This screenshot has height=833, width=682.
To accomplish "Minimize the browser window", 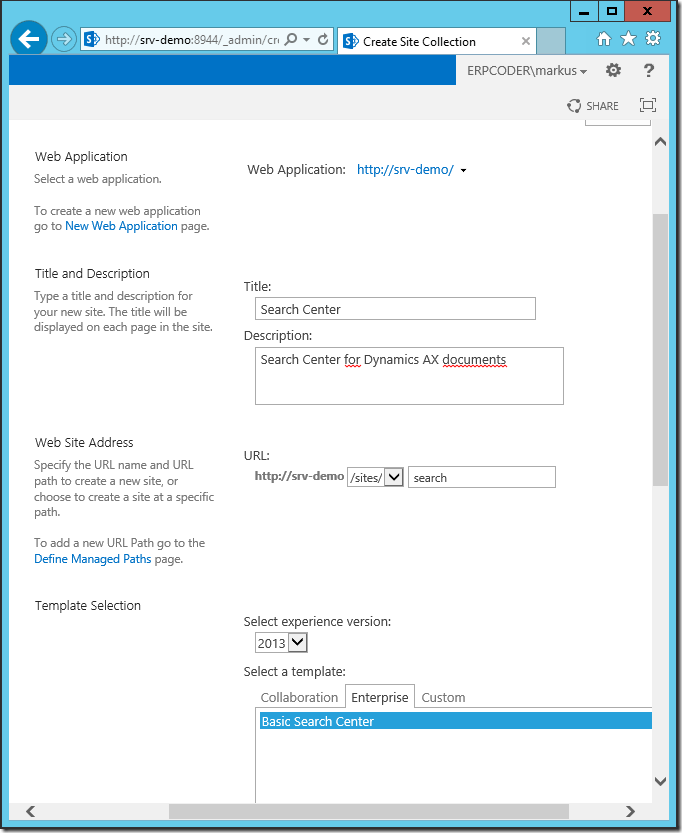I will point(584,11).
